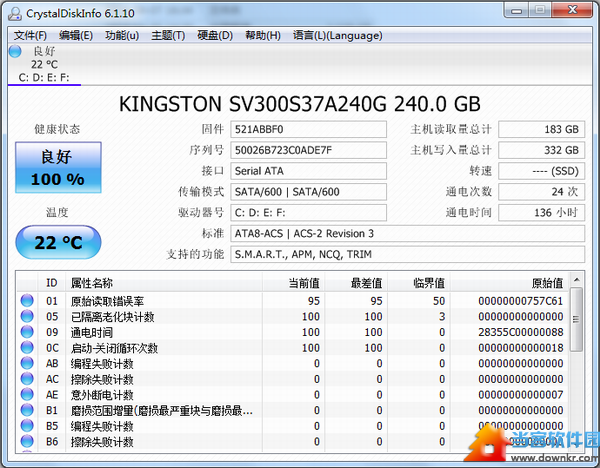The image size is (600, 468).
Task: Click the 良好 100 % health status button
Action: pyautogui.click(x=58, y=168)
